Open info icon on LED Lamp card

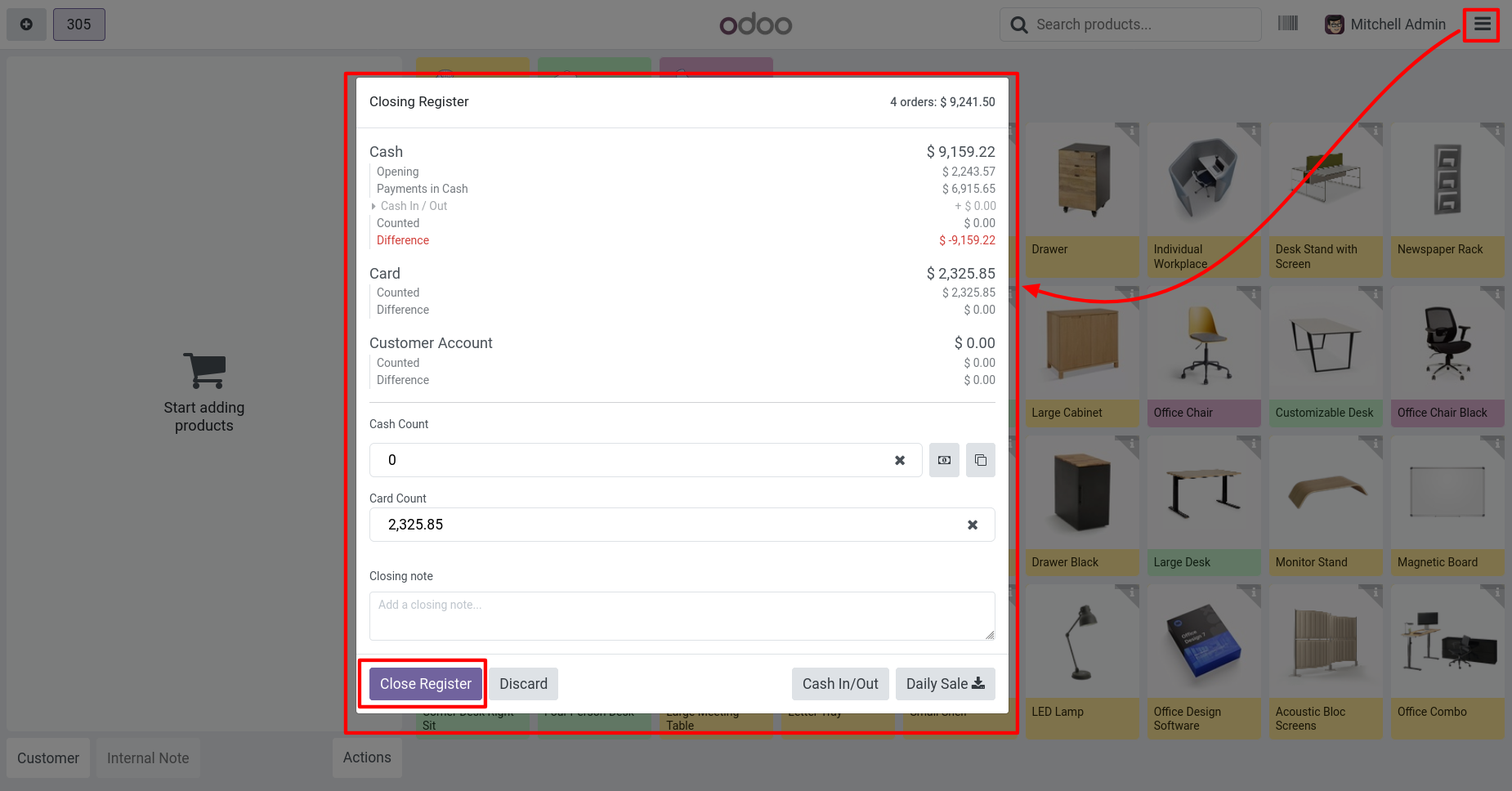coord(1131,592)
